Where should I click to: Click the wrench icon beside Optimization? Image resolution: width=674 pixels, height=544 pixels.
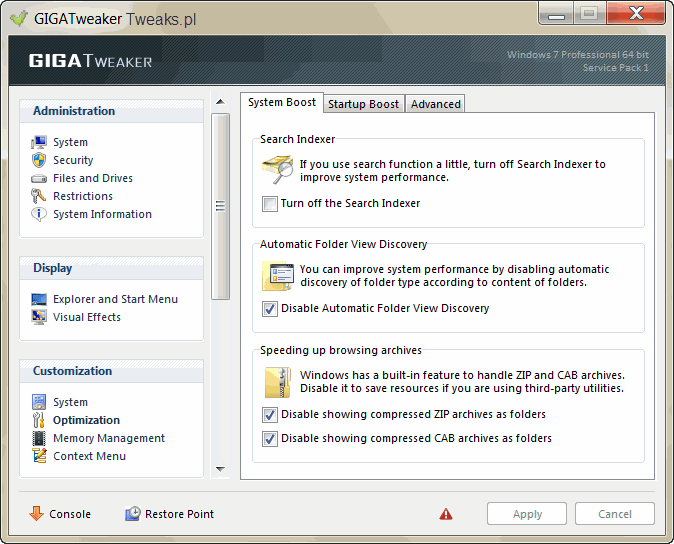(39, 420)
